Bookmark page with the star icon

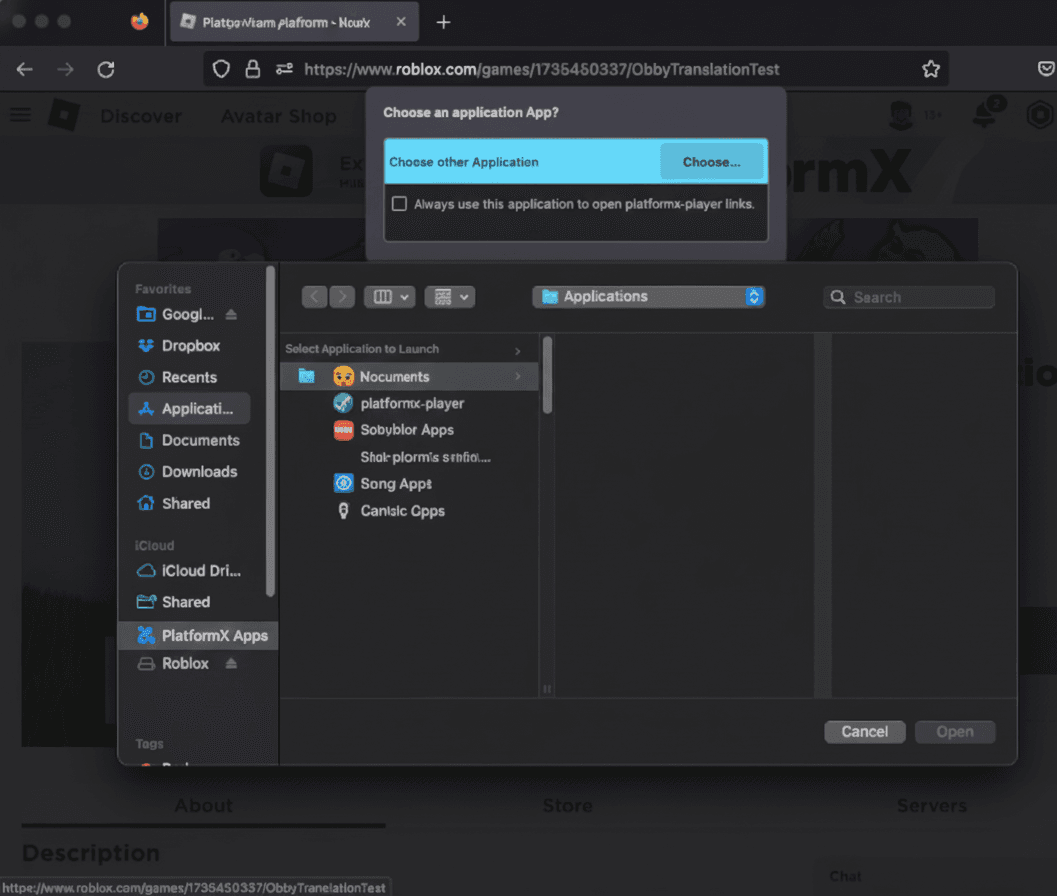point(930,69)
